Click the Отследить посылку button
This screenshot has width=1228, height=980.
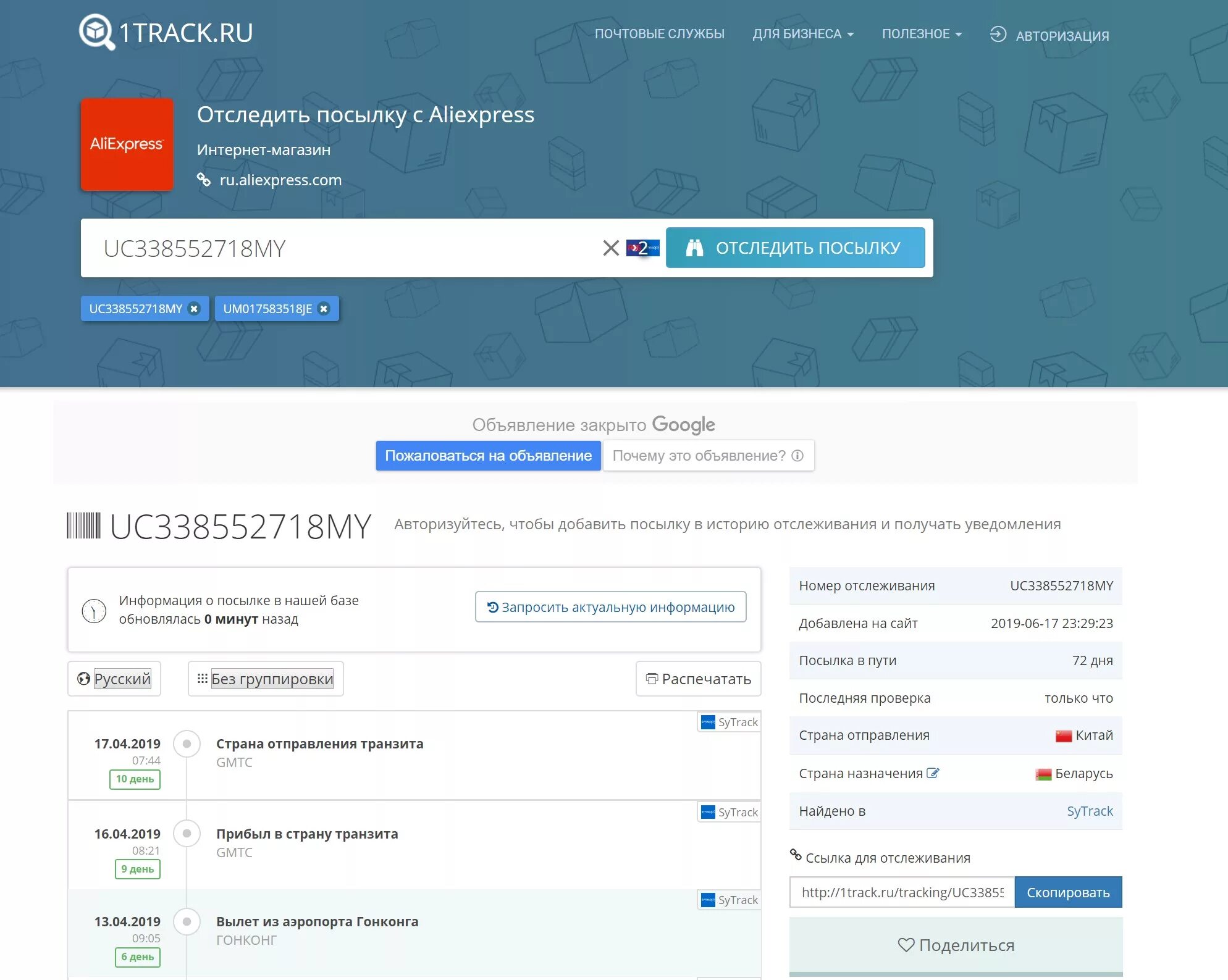pyautogui.click(x=796, y=248)
